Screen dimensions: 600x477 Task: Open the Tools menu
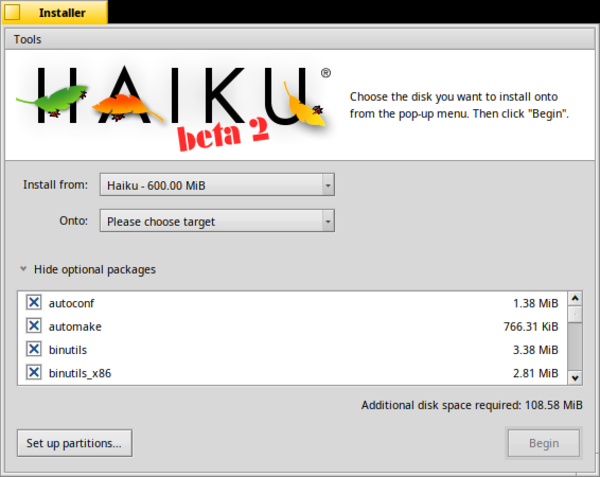27,39
